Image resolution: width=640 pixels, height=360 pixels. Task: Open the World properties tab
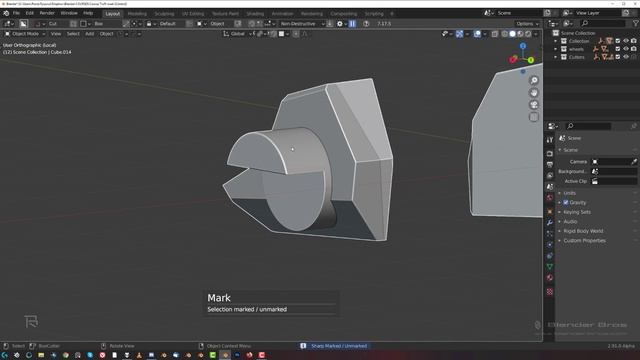(550, 198)
